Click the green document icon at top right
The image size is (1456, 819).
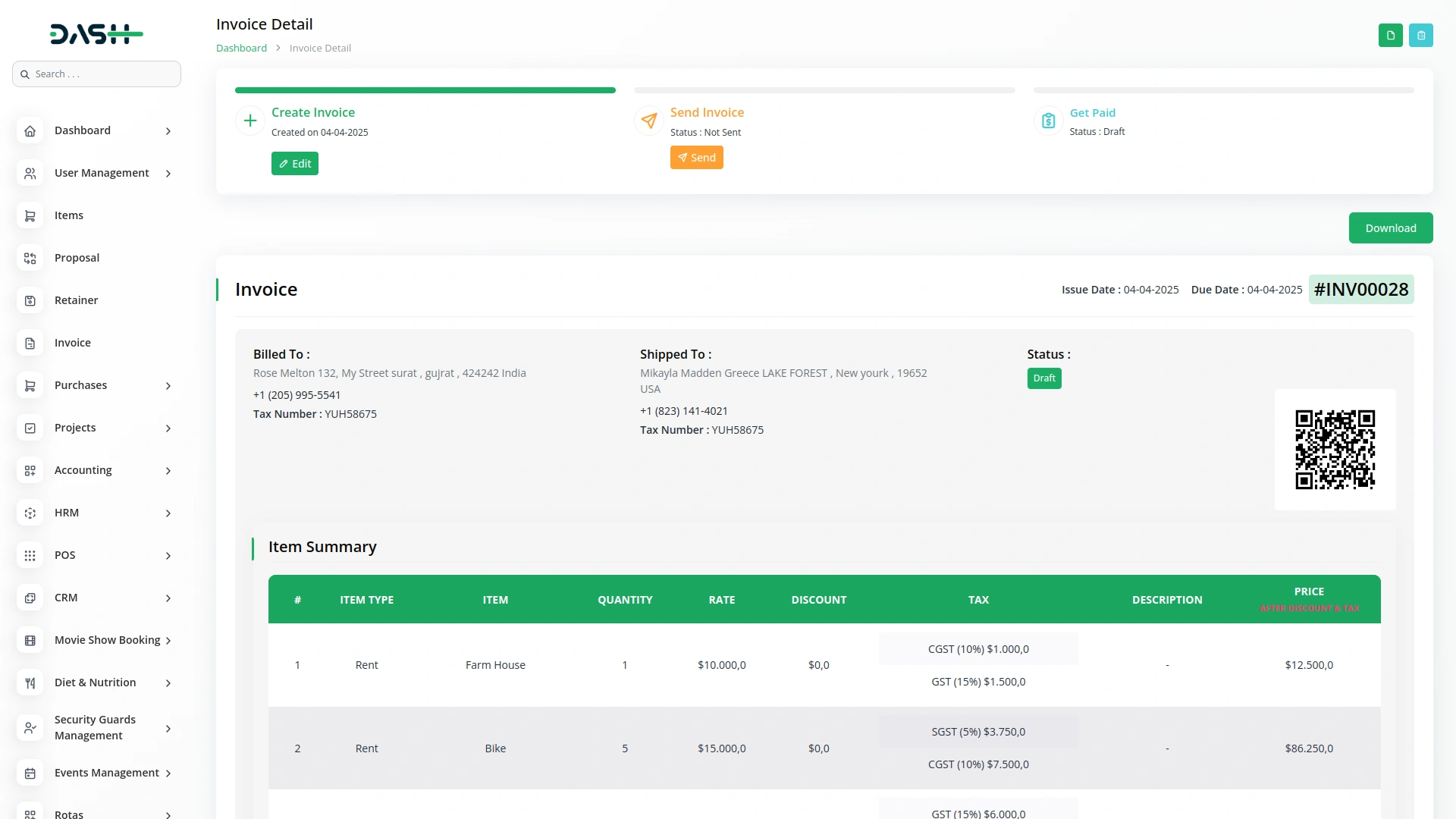click(x=1390, y=36)
